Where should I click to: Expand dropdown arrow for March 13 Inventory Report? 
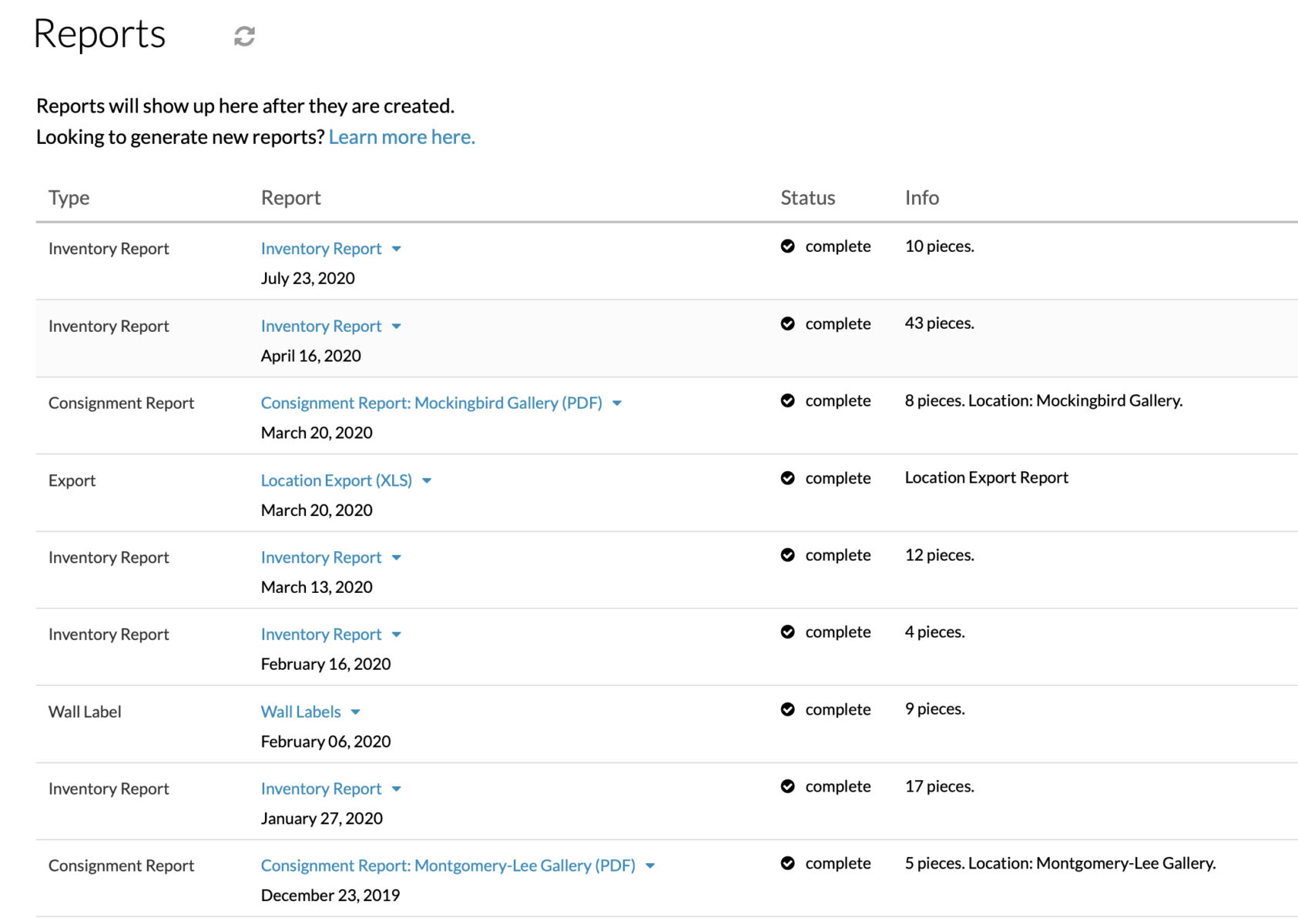(x=397, y=557)
